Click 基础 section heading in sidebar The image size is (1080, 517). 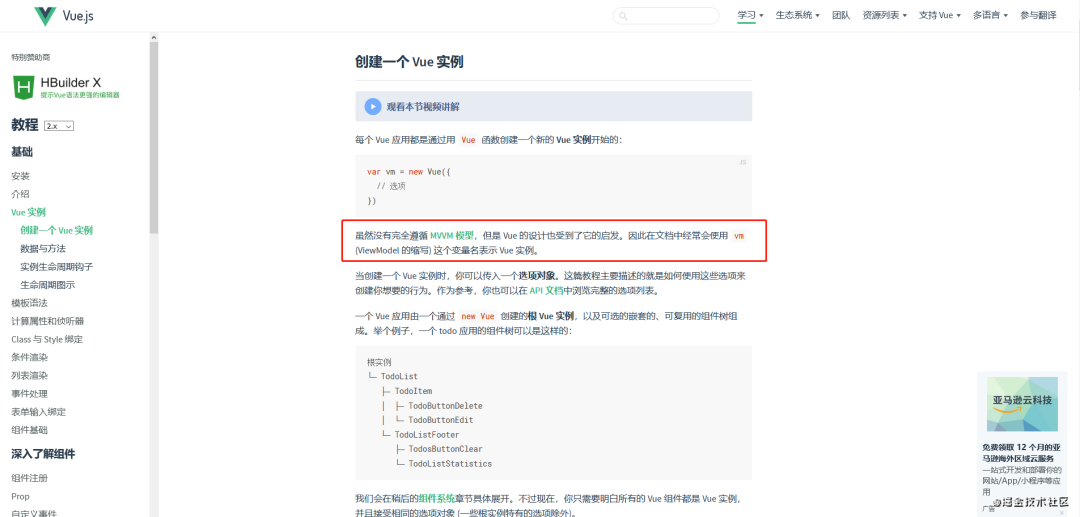(22, 152)
